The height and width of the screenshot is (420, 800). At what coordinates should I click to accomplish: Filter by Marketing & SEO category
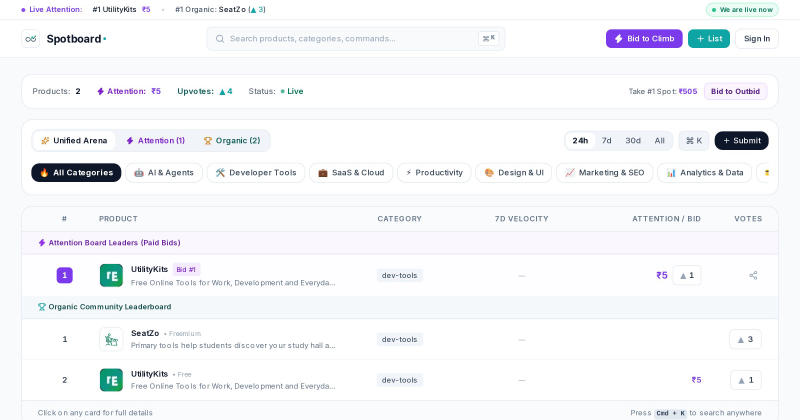click(x=605, y=172)
